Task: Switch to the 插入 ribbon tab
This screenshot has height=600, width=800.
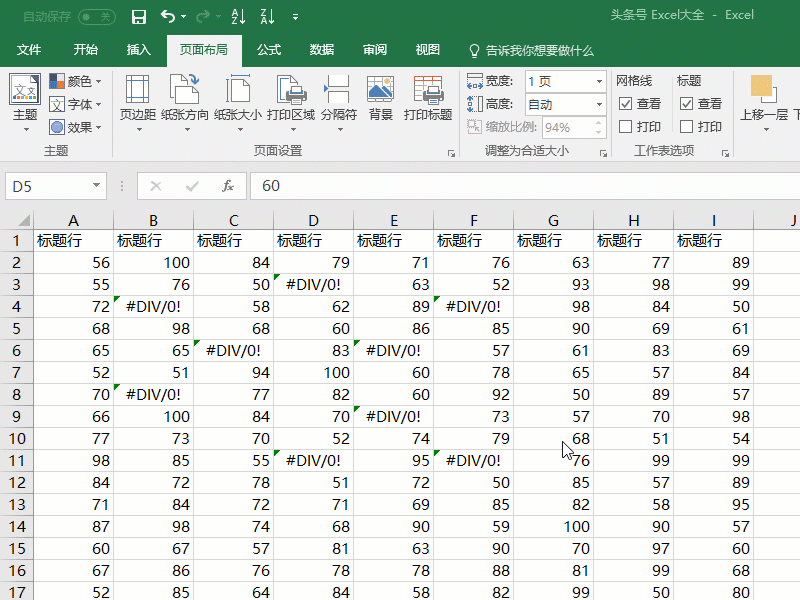Action: (138, 49)
